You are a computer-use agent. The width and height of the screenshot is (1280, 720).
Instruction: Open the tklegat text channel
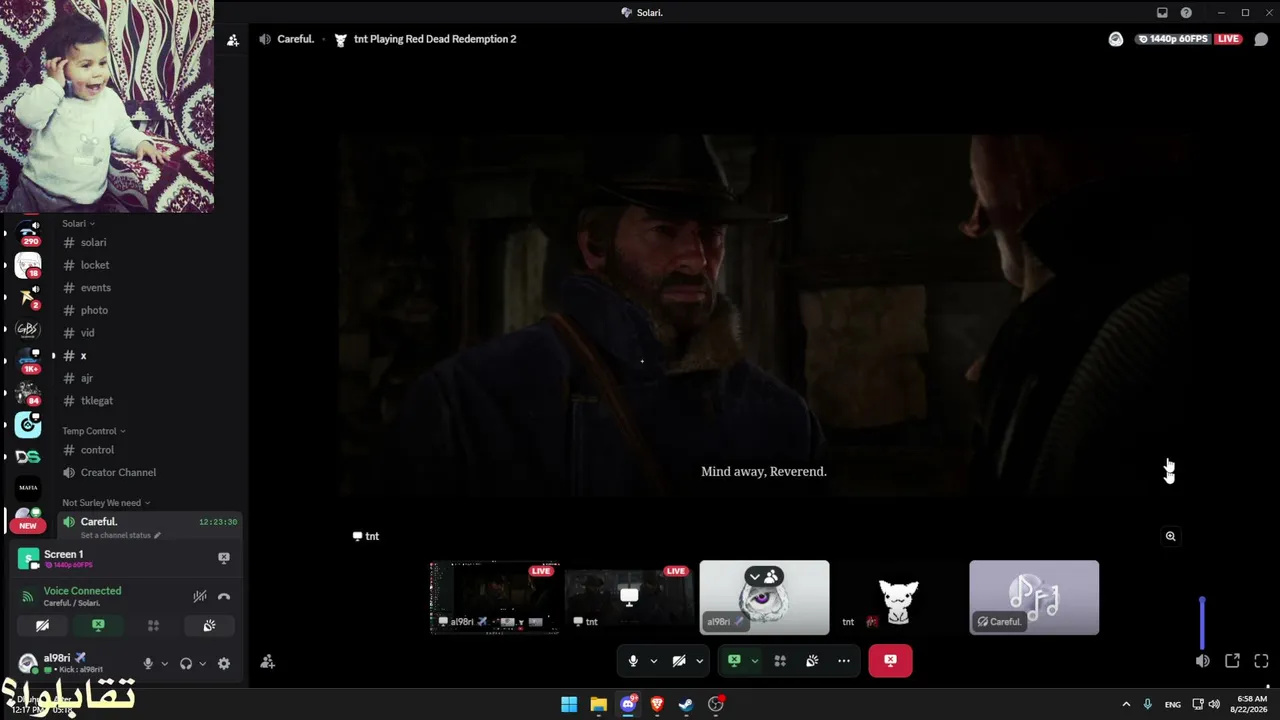point(148,401)
